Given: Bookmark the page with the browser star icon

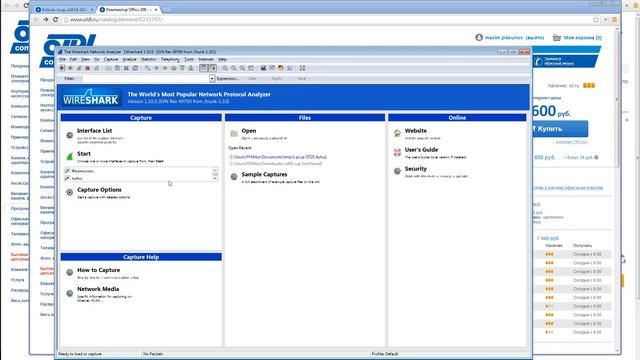Looking at the screenshot, I should coord(596,20).
